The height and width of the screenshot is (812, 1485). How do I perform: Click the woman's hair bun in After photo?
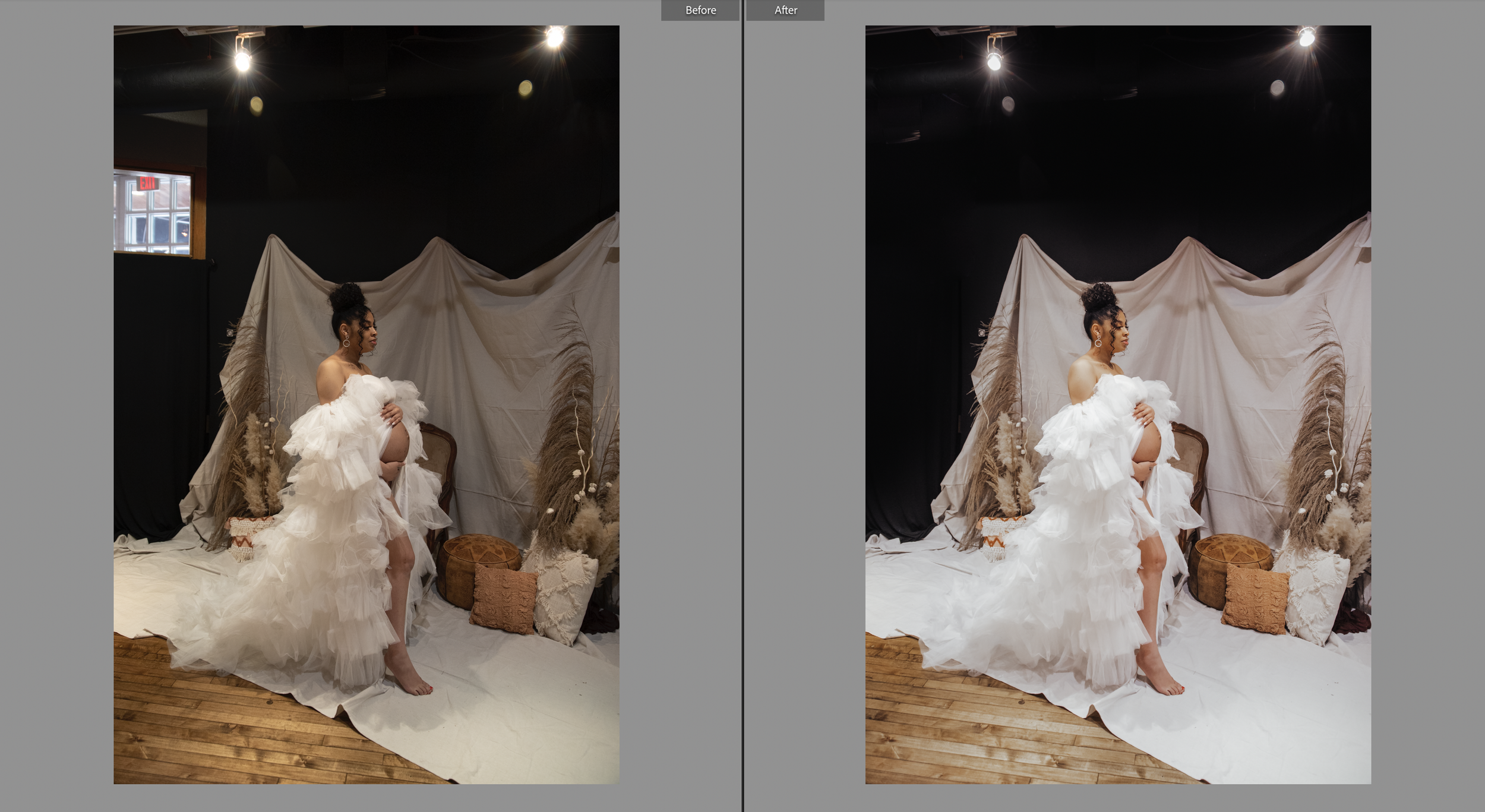(1098, 297)
